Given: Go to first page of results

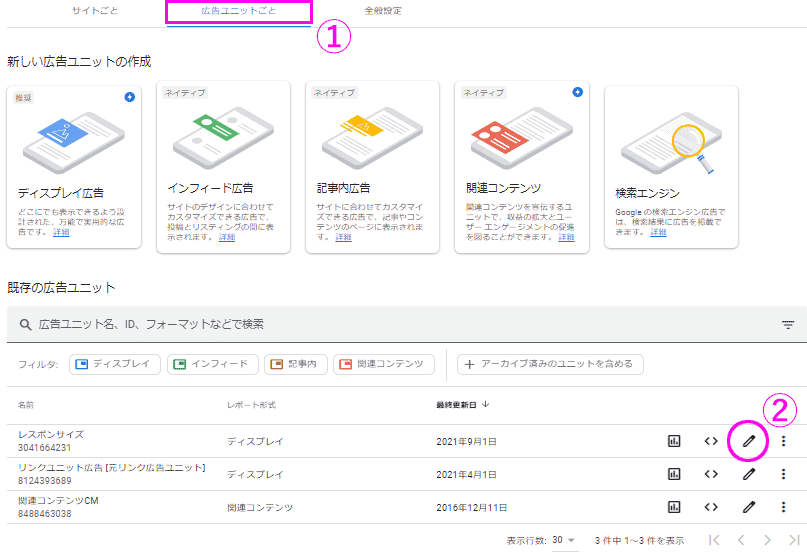Looking at the screenshot, I should point(714,540).
